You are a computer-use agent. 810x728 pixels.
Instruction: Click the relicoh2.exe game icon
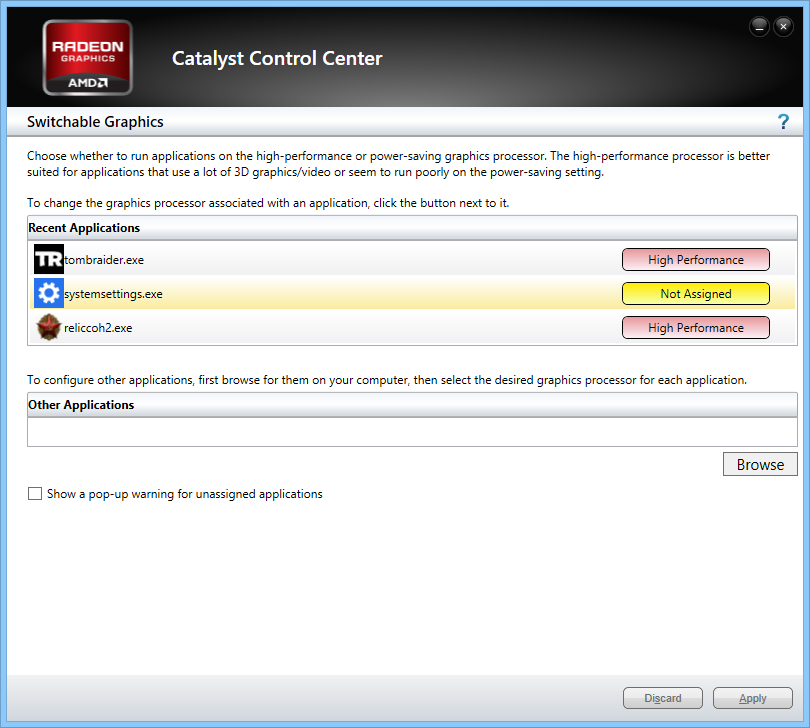48,328
